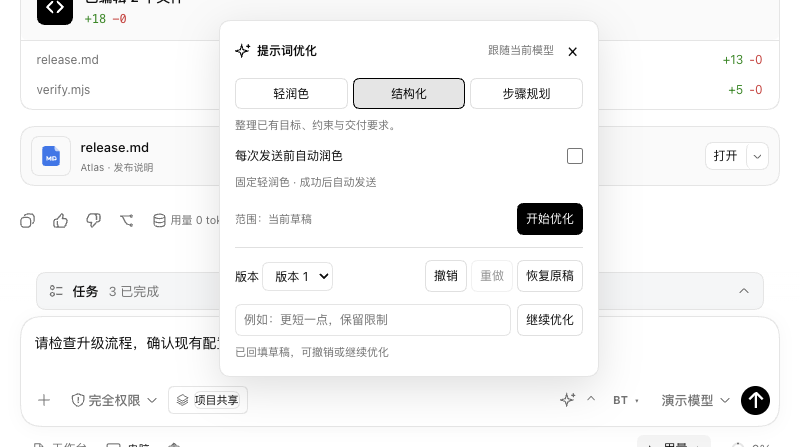
Task: Send the message with the up arrow
Action: [x=755, y=400]
